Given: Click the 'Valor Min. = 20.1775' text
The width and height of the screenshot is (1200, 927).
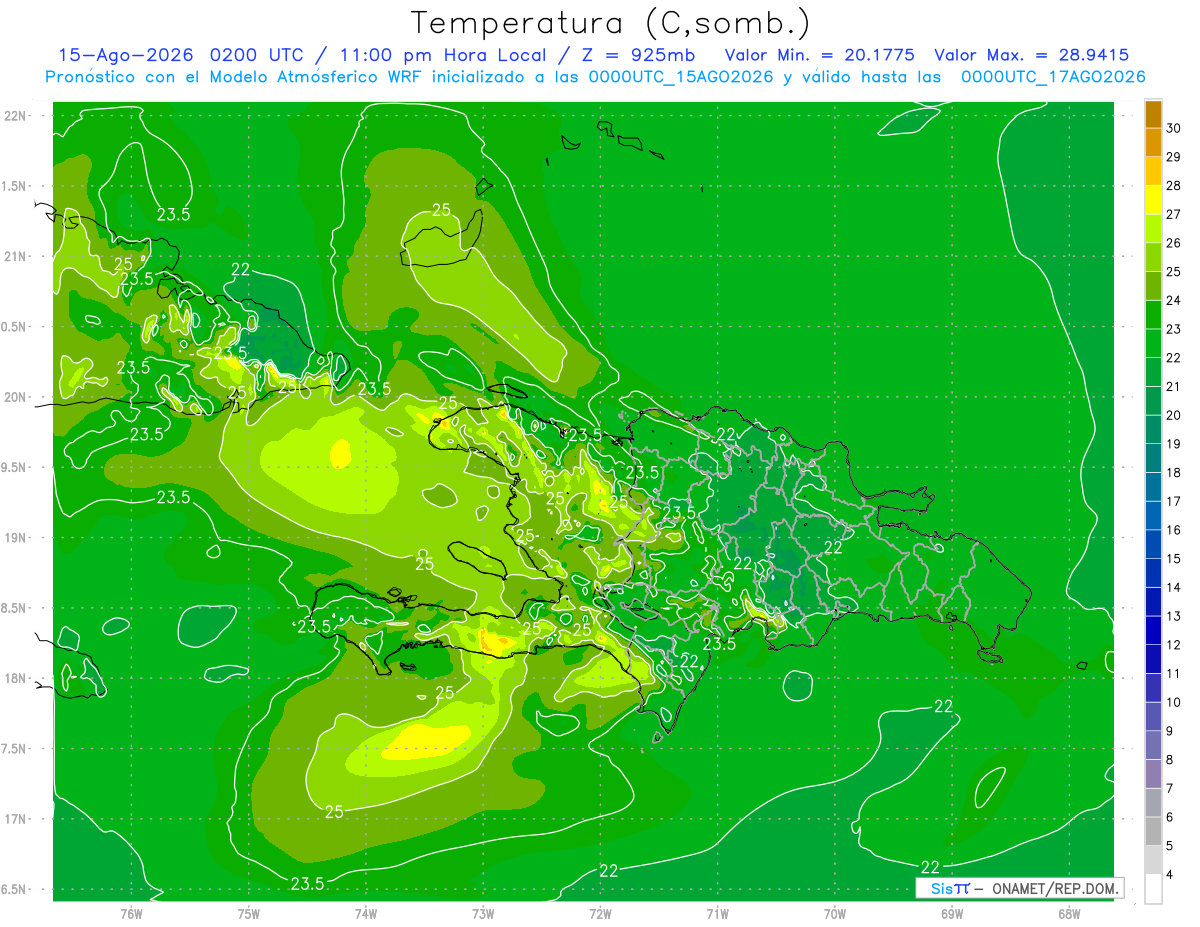Looking at the screenshot, I should pyautogui.click(x=819, y=55).
